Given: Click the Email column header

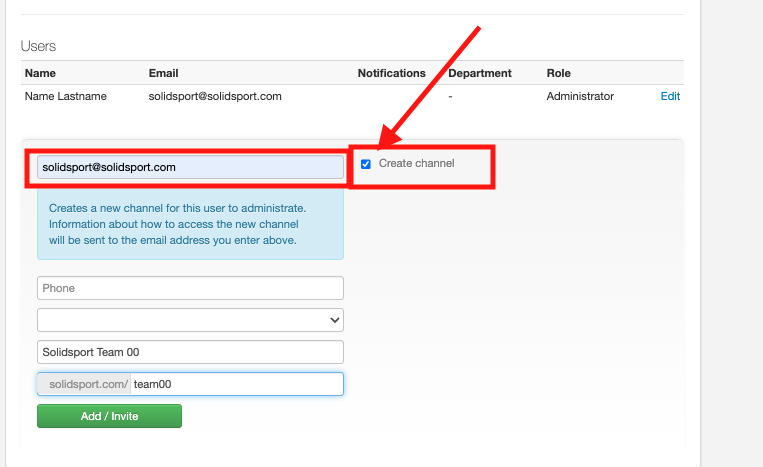Looking at the screenshot, I should pos(164,73).
